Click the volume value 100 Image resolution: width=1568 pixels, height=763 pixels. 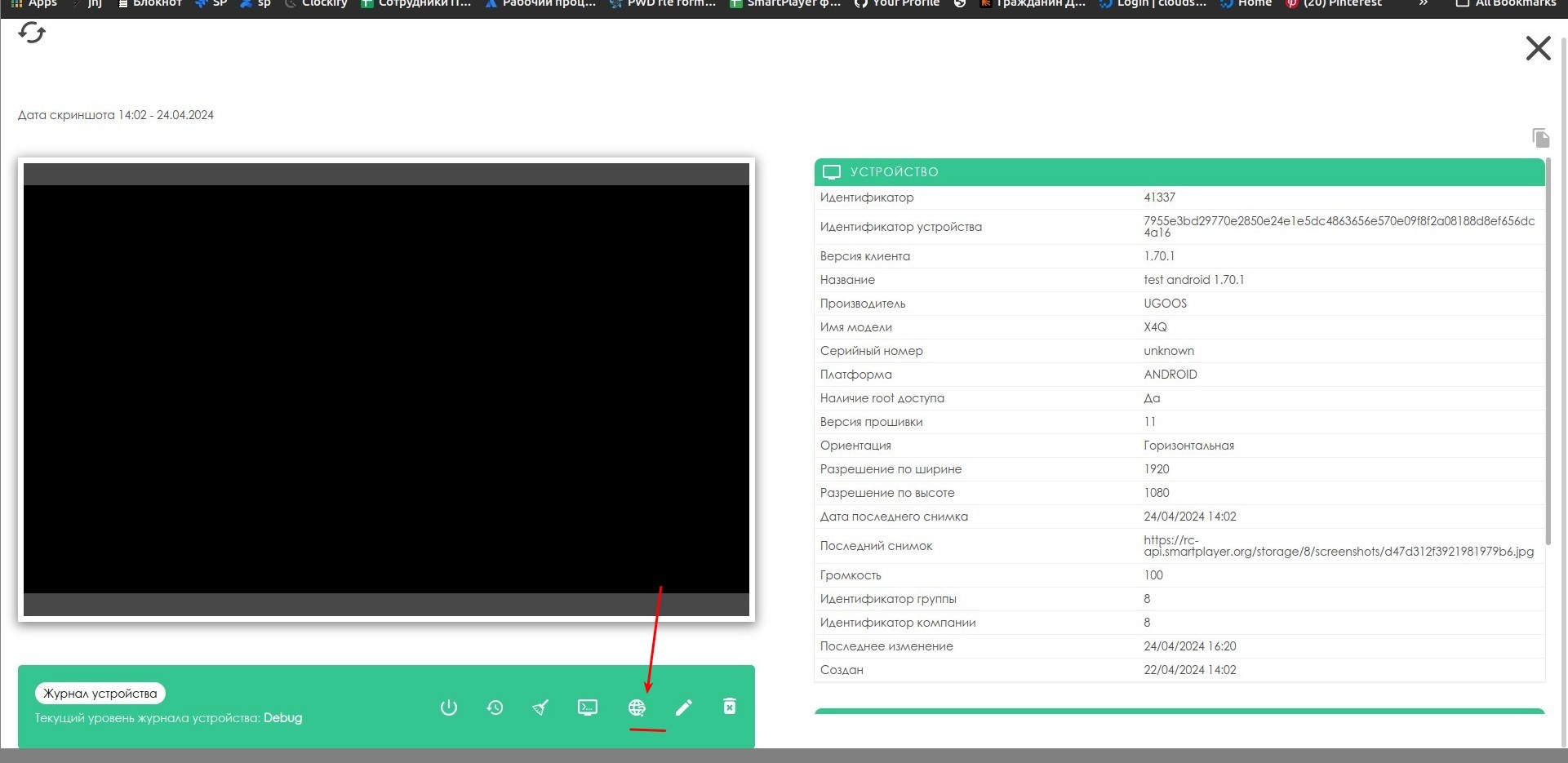point(1153,575)
